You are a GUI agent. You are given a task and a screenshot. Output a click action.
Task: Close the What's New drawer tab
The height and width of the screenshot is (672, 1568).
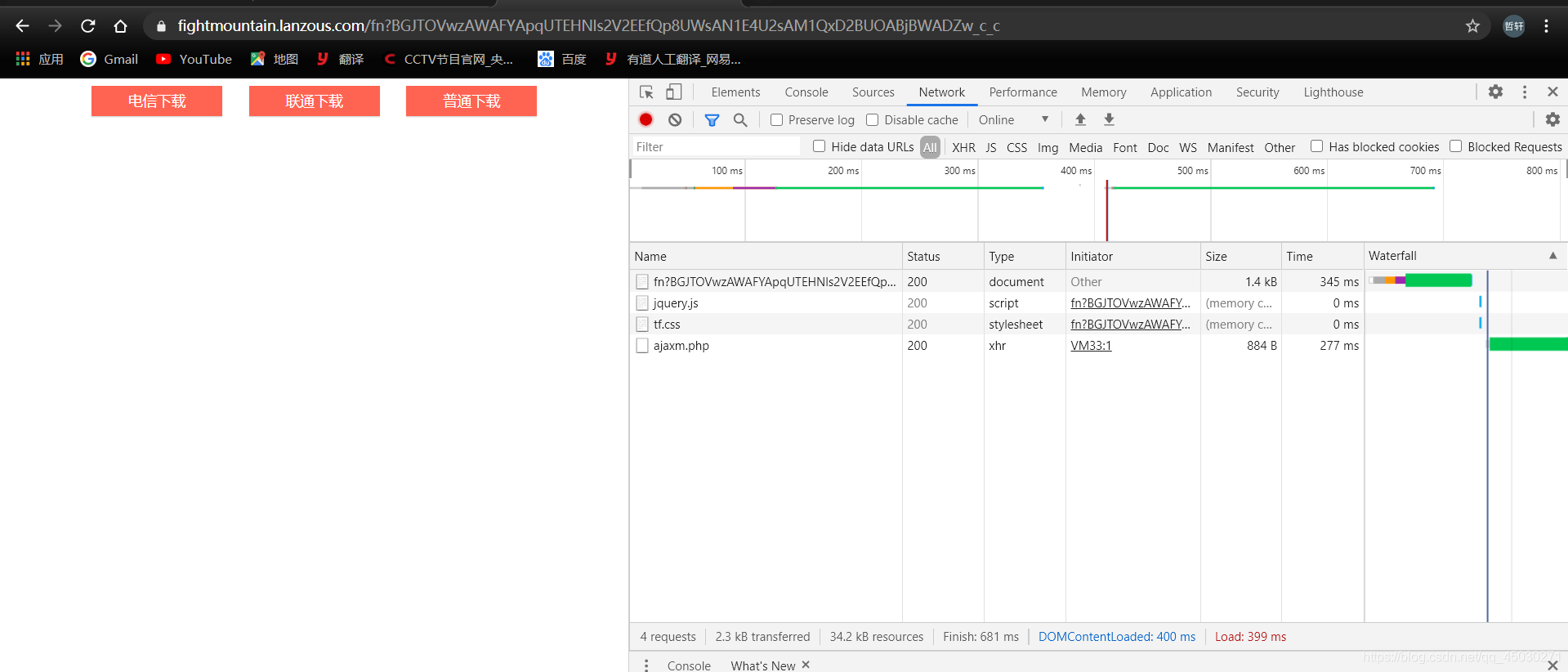(x=806, y=665)
